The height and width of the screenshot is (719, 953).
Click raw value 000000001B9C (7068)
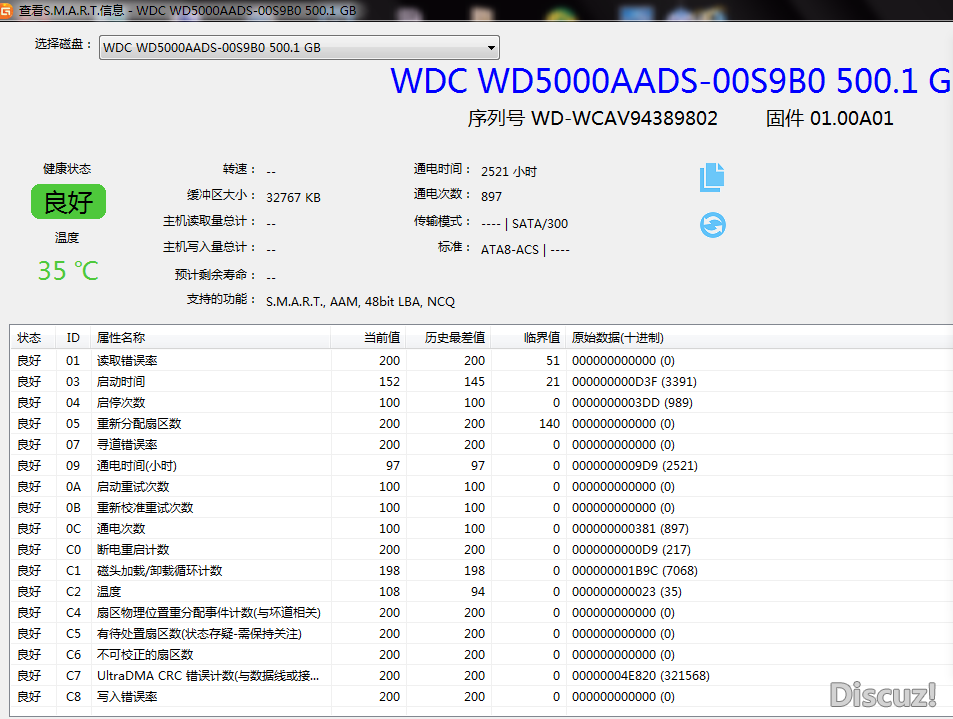[635, 570]
